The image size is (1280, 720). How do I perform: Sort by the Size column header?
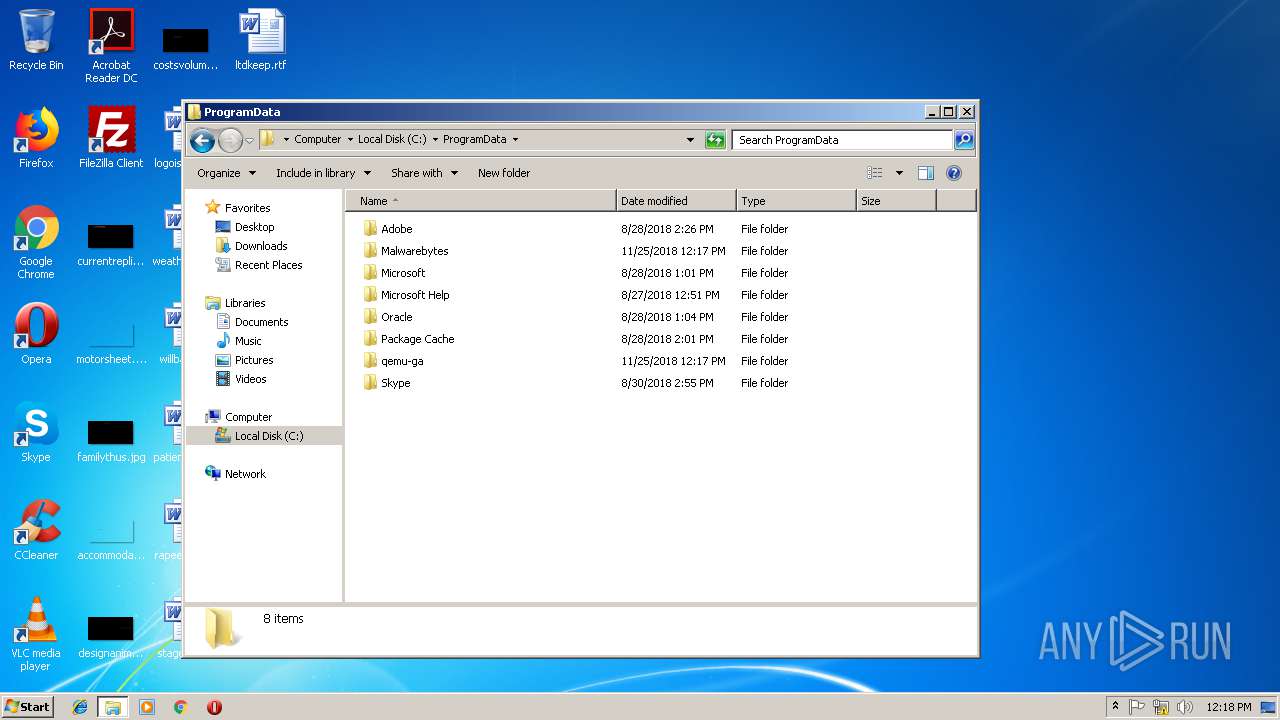tap(896, 201)
